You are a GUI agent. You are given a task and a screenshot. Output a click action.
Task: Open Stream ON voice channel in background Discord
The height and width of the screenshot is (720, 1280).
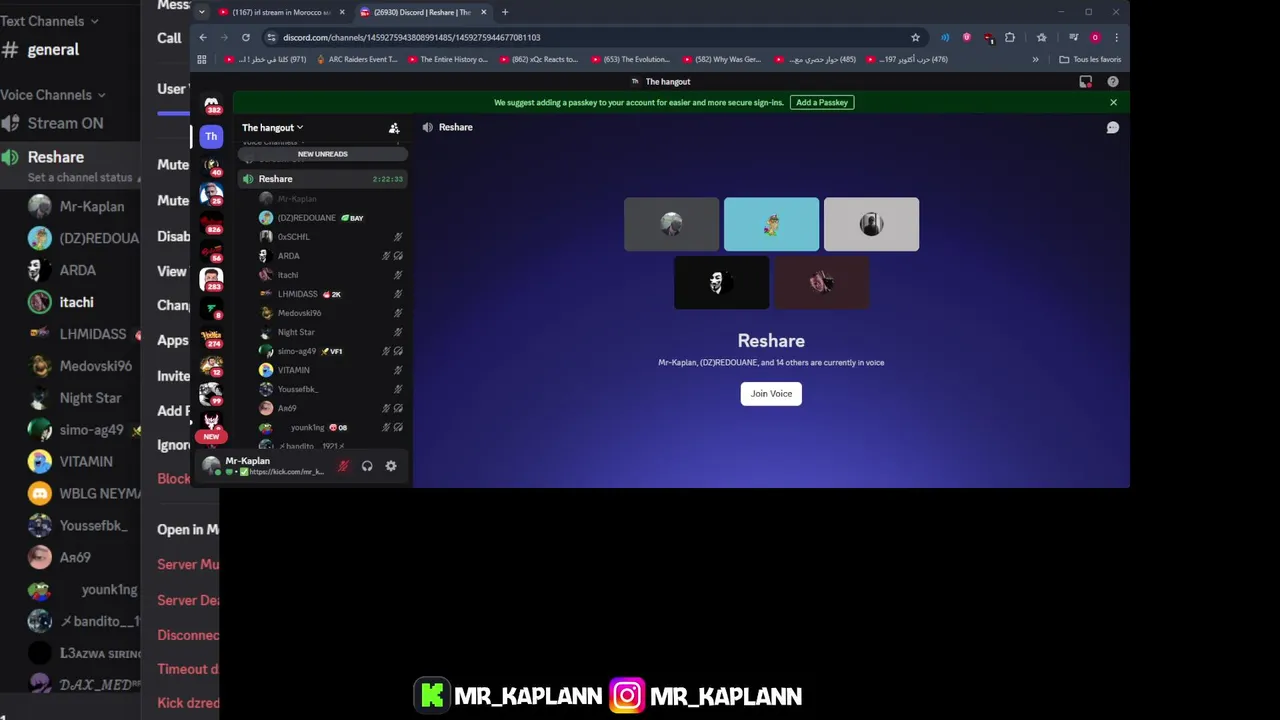coord(52,124)
